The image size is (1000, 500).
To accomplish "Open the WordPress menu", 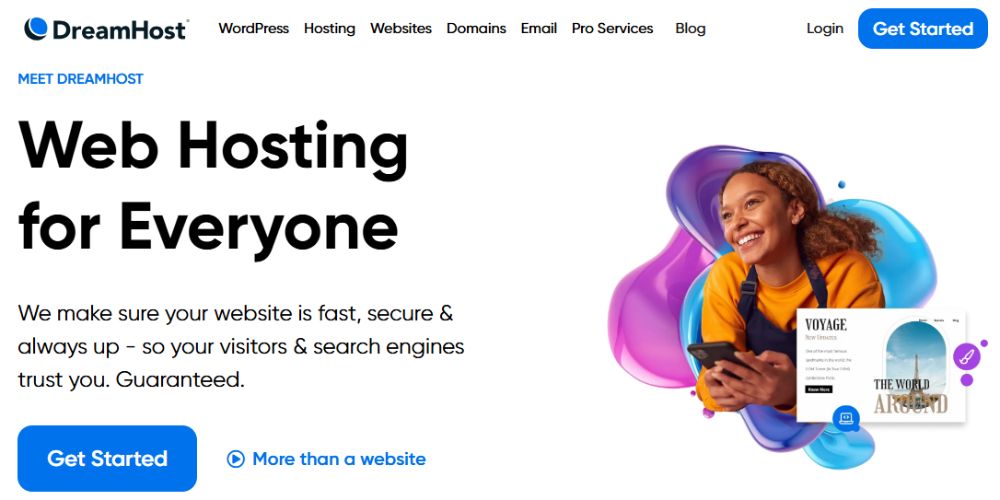I will click(x=253, y=29).
